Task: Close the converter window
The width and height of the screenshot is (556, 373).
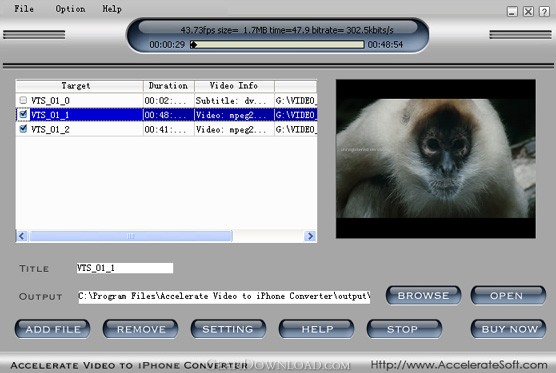Action: point(528,11)
